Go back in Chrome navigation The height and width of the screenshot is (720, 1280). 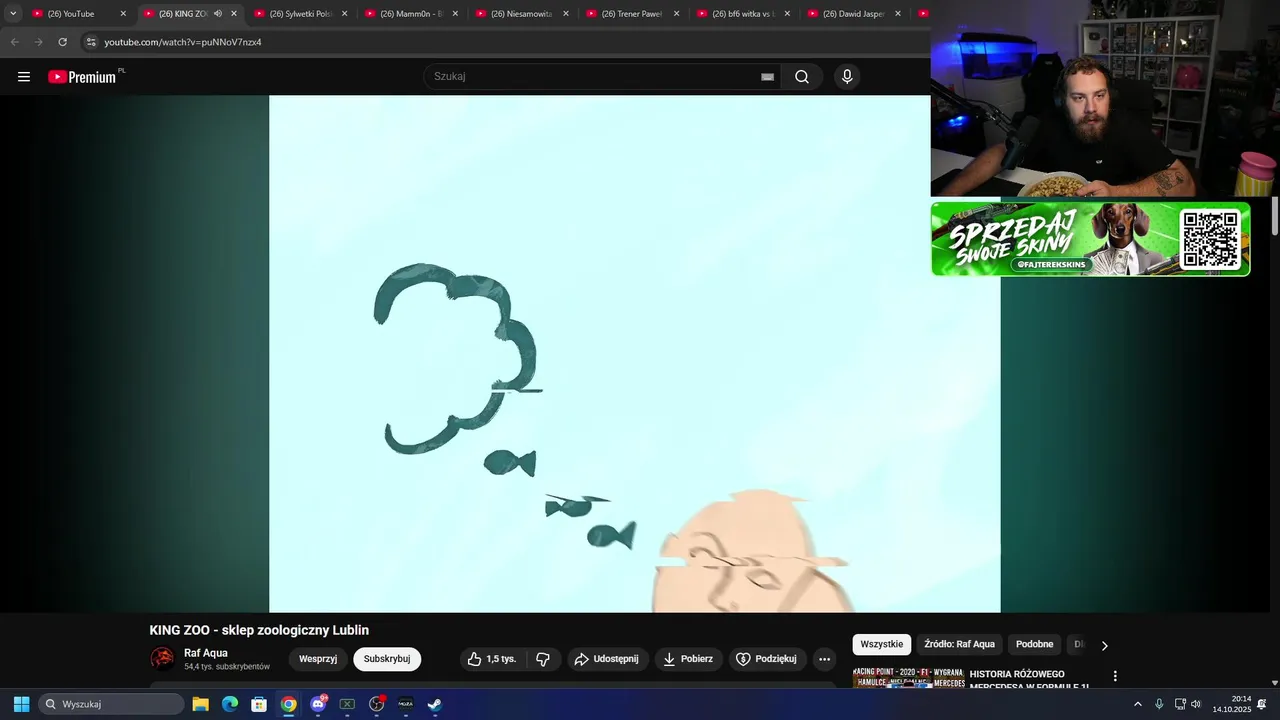14,42
